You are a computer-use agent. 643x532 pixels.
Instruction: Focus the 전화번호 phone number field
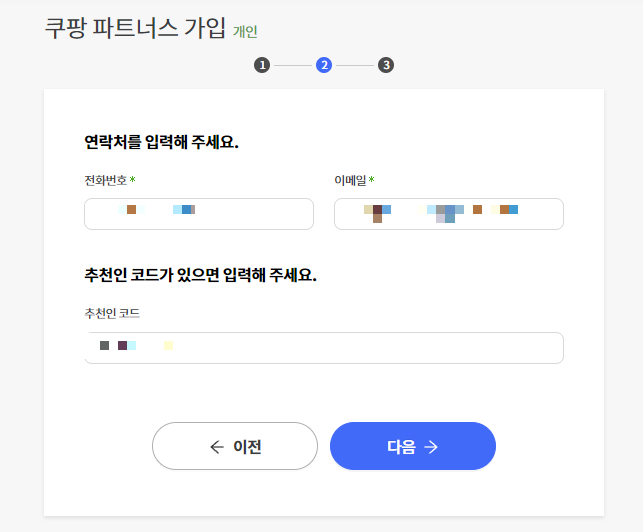(199, 214)
